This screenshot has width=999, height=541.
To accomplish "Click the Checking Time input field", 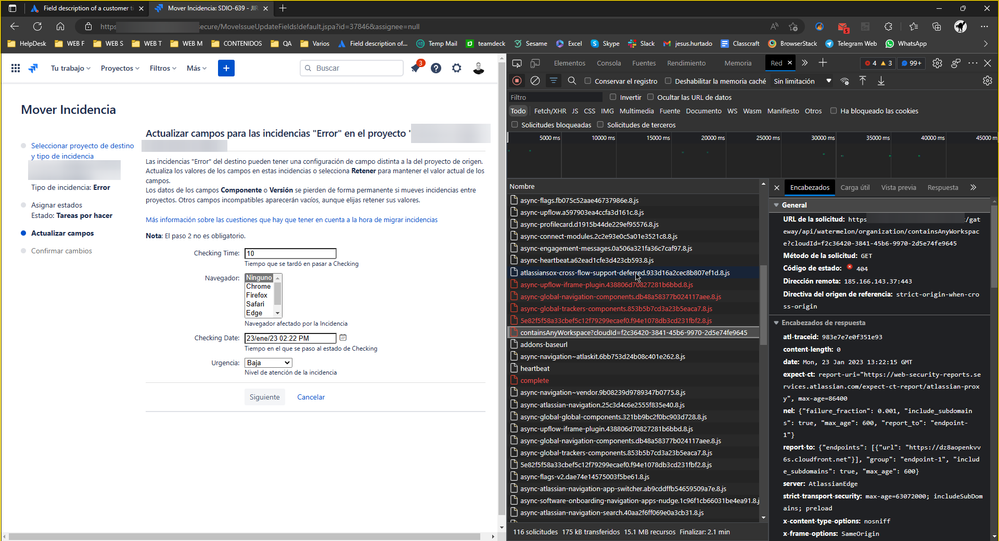I will 290,254.
